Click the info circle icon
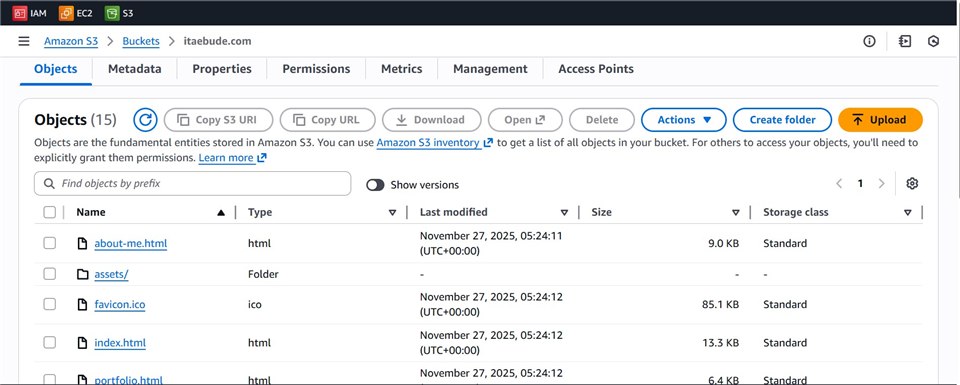Image resolution: width=960 pixels, height=385 pixels. click(869, 42)
